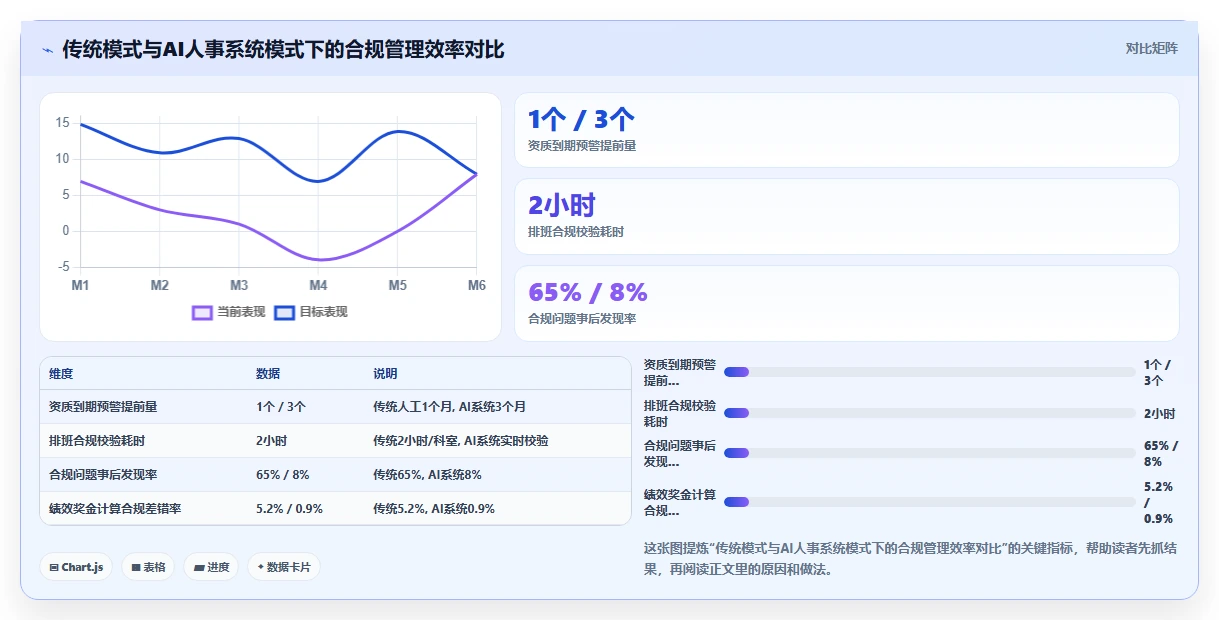Screen dimensions: 1219x620
Task: Click the 5.2% / 0.9% table data cell
Action: click(x=289, y=509)
